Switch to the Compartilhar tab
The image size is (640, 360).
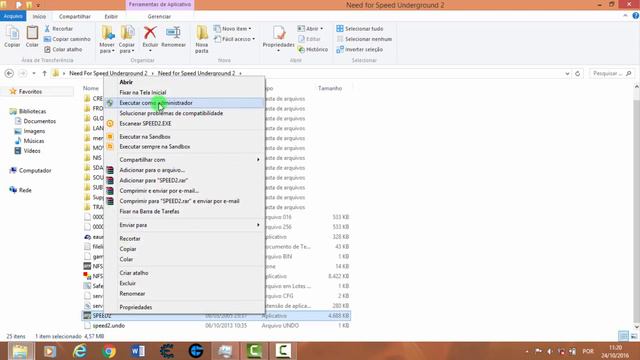click(75, 16)
